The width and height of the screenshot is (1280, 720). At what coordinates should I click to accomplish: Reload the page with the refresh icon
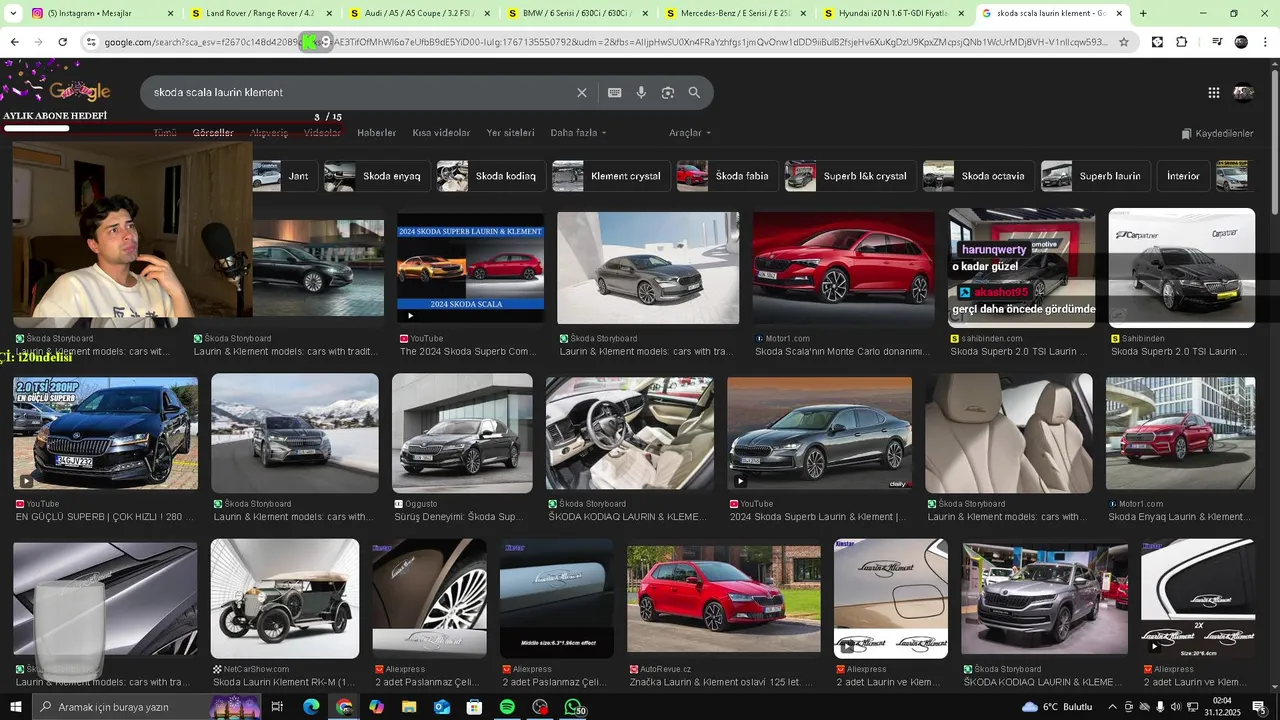click(62, 42)
